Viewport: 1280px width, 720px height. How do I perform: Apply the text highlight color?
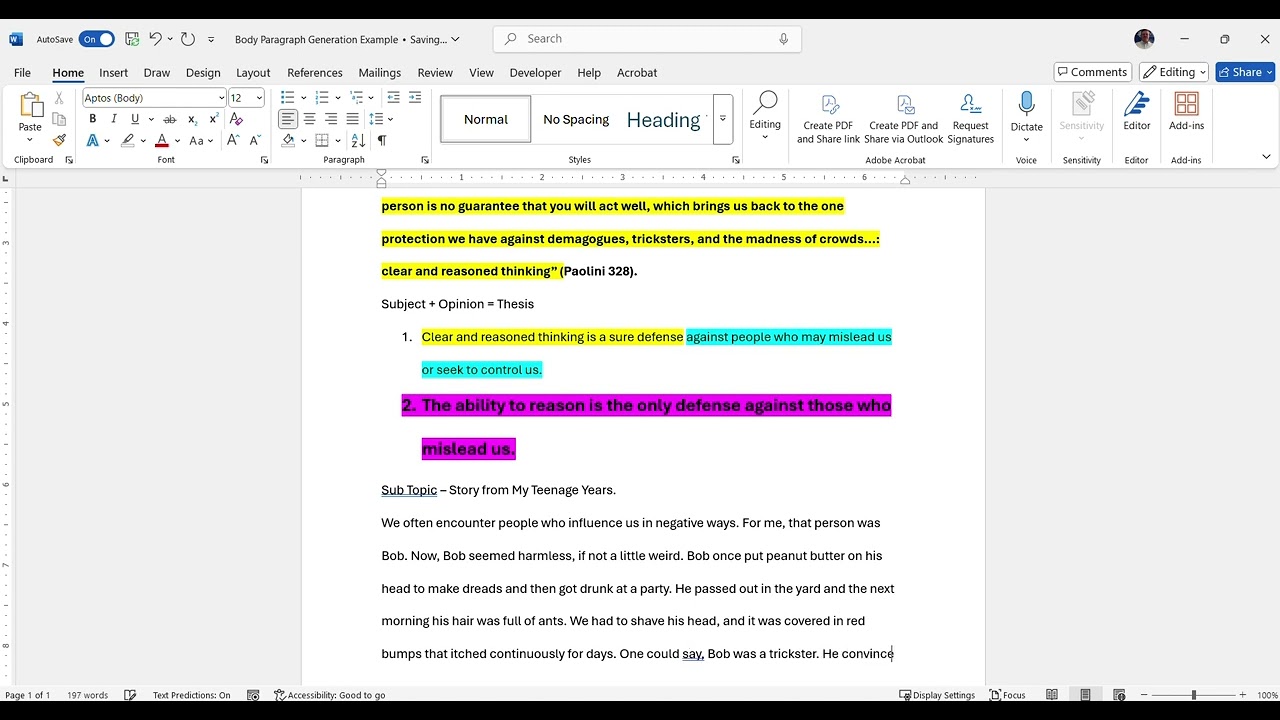tap(128, 141)
